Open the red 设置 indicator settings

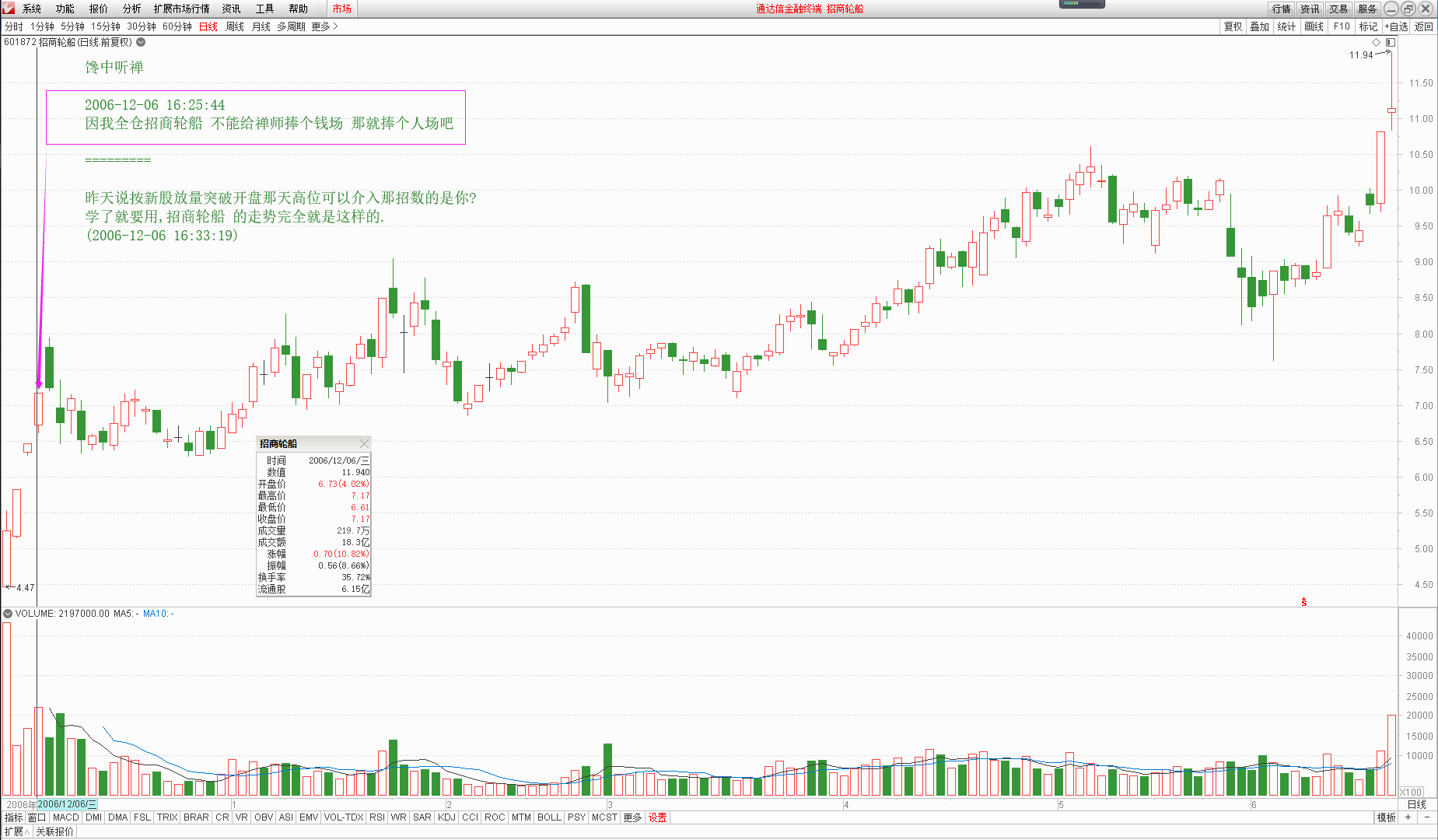[x=657, y=817]
